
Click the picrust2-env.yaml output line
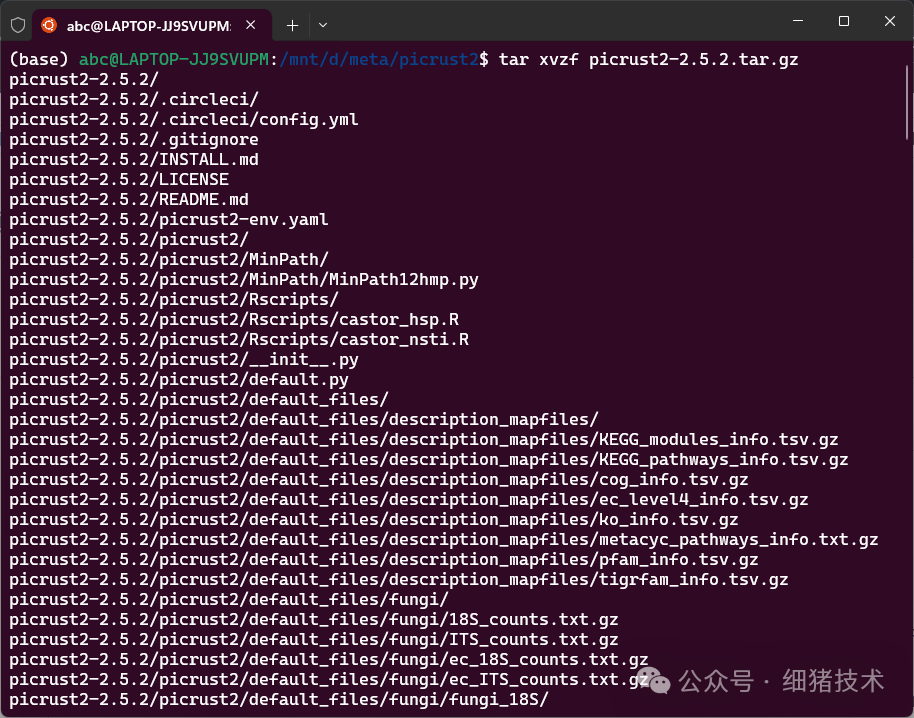[x=169, y=220]
